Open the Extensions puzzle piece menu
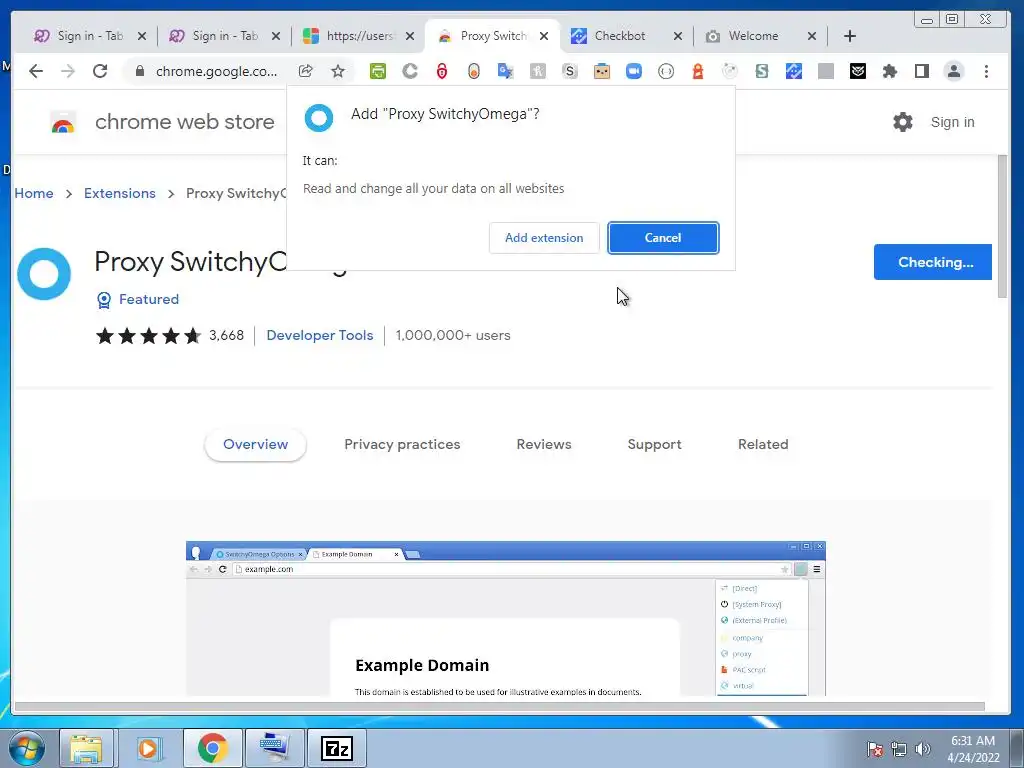Screen dimensions: 1024x768 pyautogui.click(x=889, y=71)
